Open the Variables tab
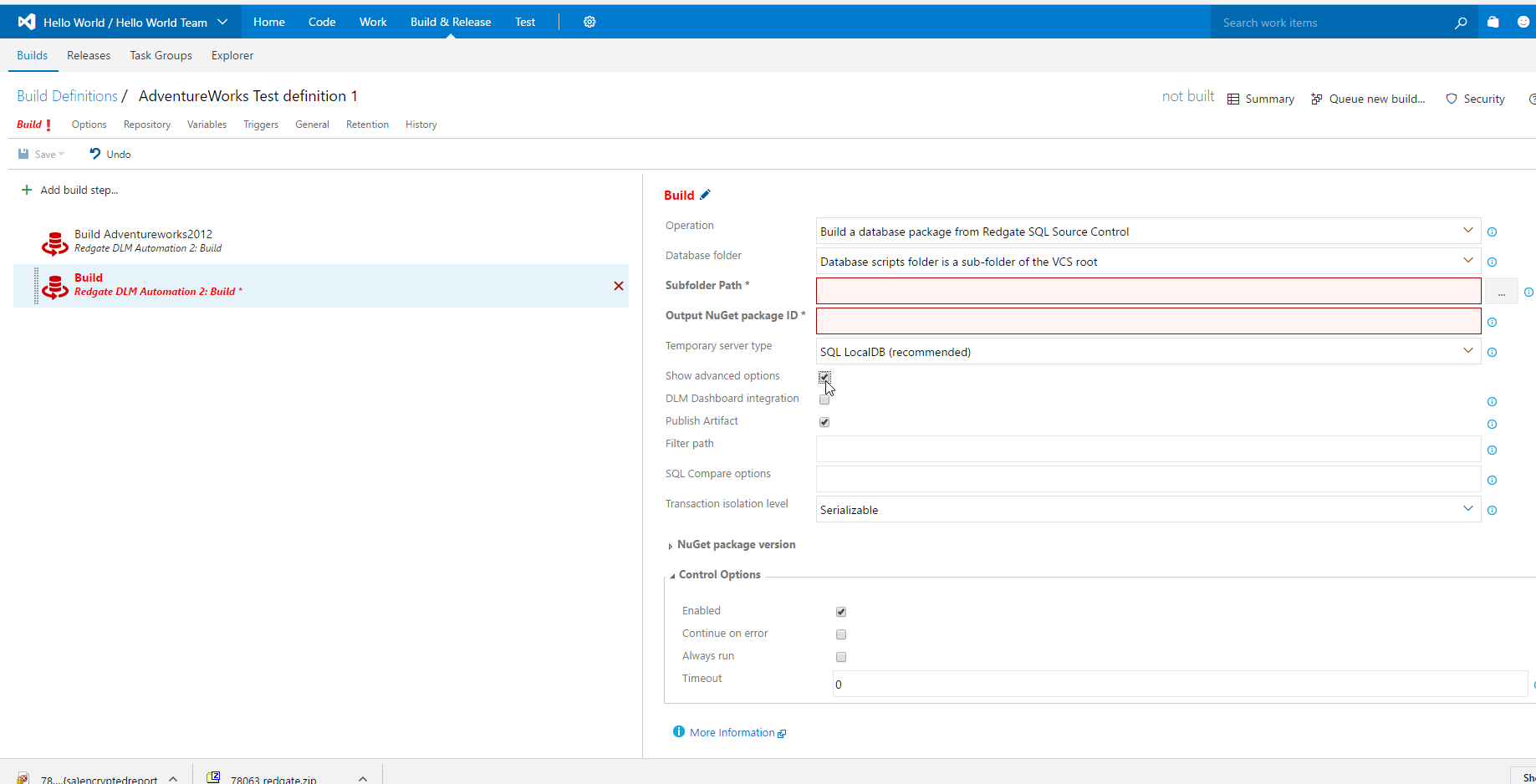Image resolution: width=1536 pixels, height=784 pixels. click(207, 125)
